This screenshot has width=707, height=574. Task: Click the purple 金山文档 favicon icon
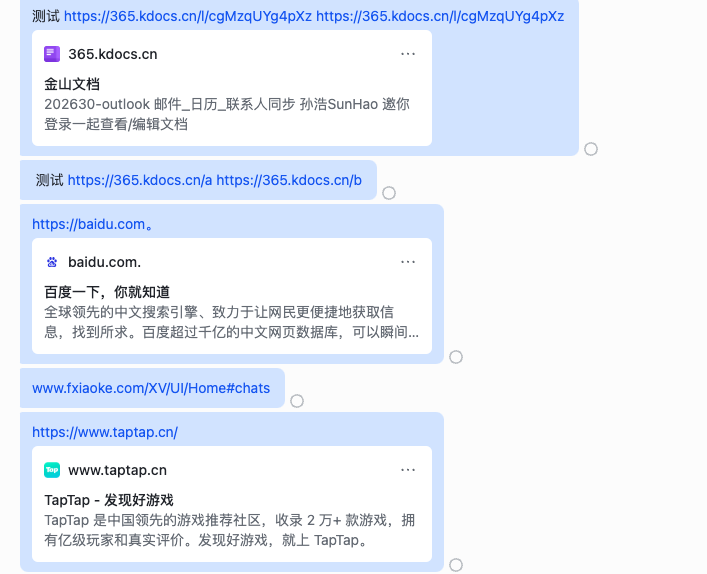tap(52, 54)
